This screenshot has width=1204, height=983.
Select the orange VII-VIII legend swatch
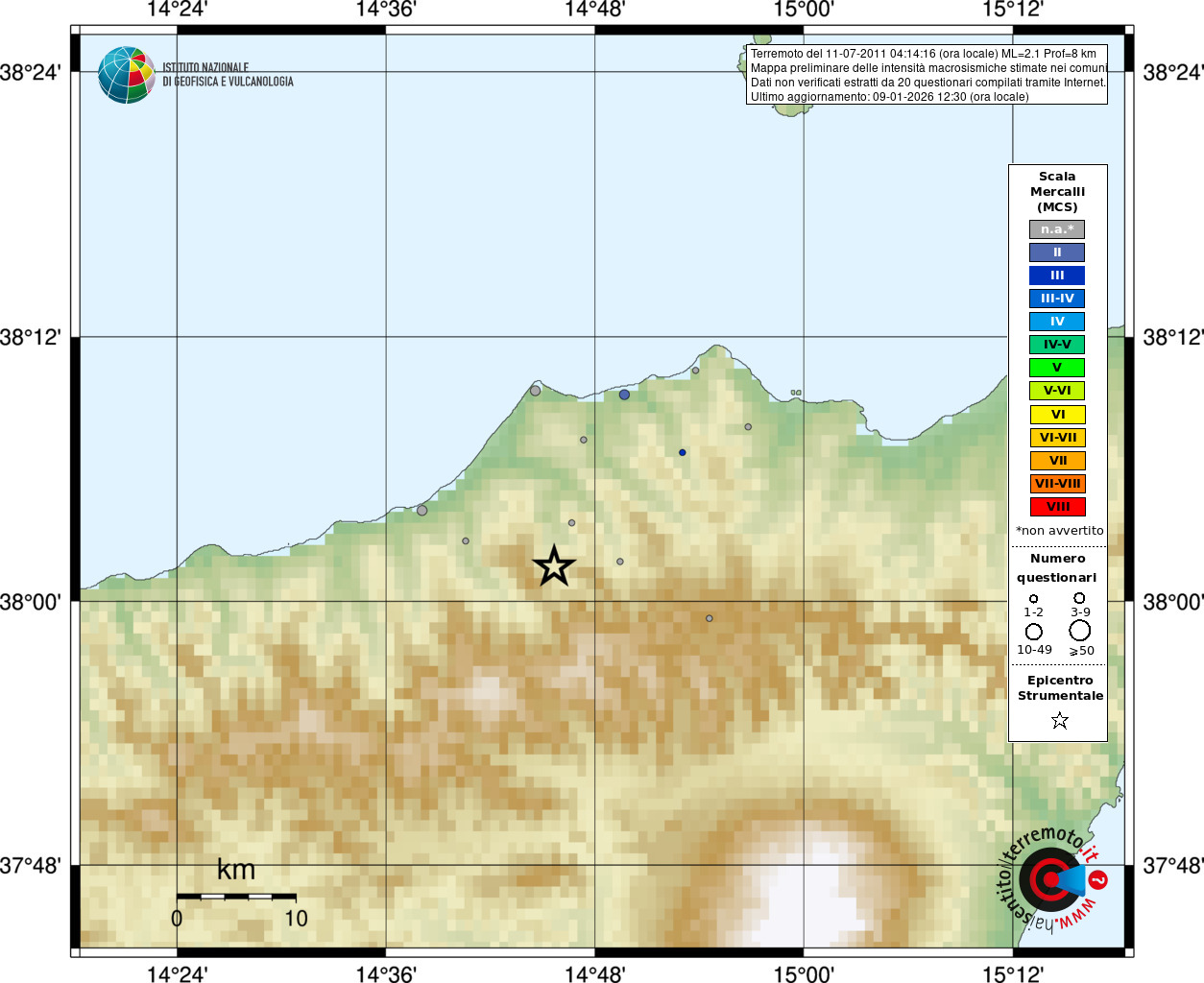[1057, 484]
